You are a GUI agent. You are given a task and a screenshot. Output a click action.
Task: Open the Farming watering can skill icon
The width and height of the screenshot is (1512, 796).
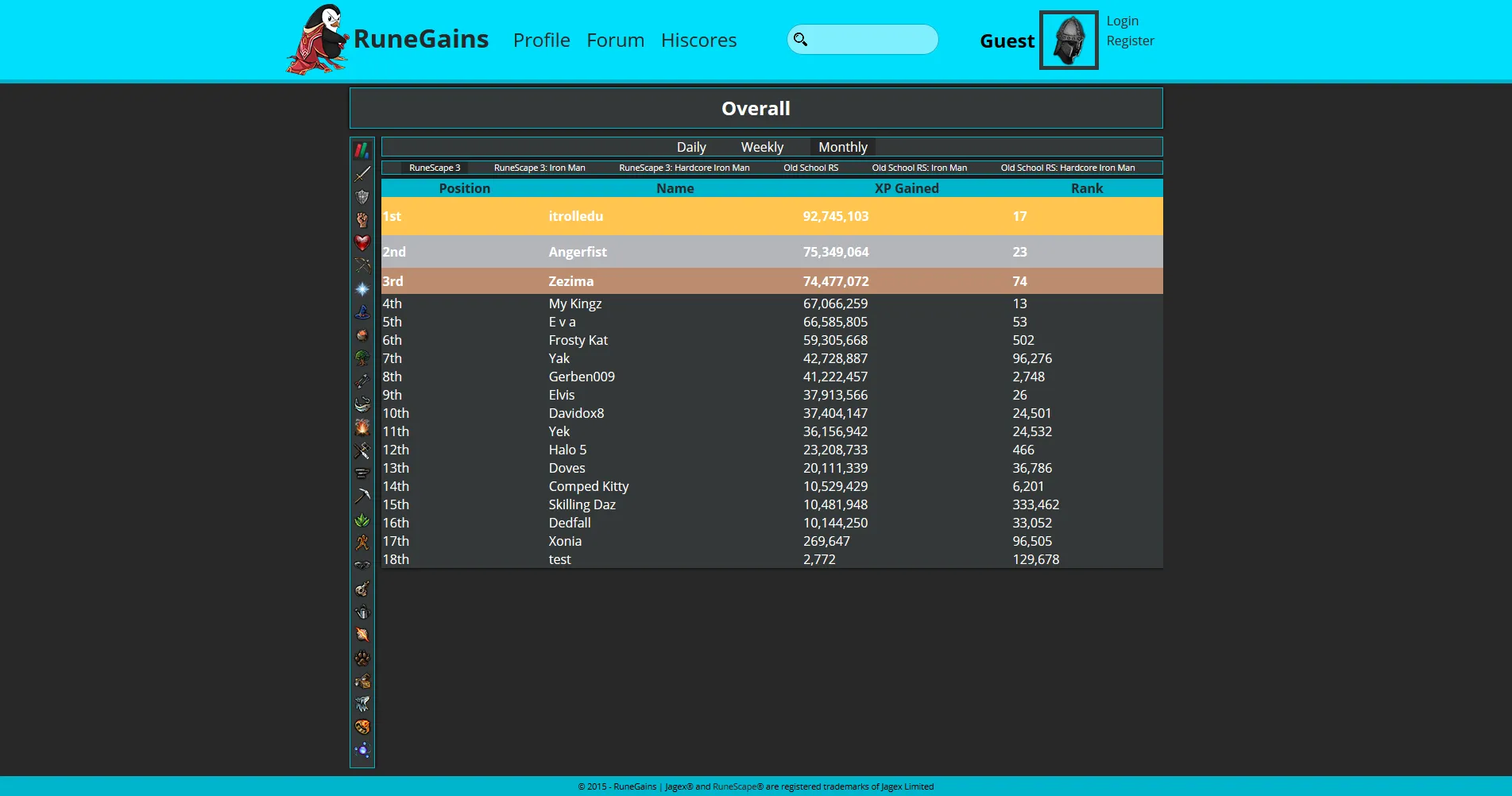pyautogui.click(x=362, y=612)
